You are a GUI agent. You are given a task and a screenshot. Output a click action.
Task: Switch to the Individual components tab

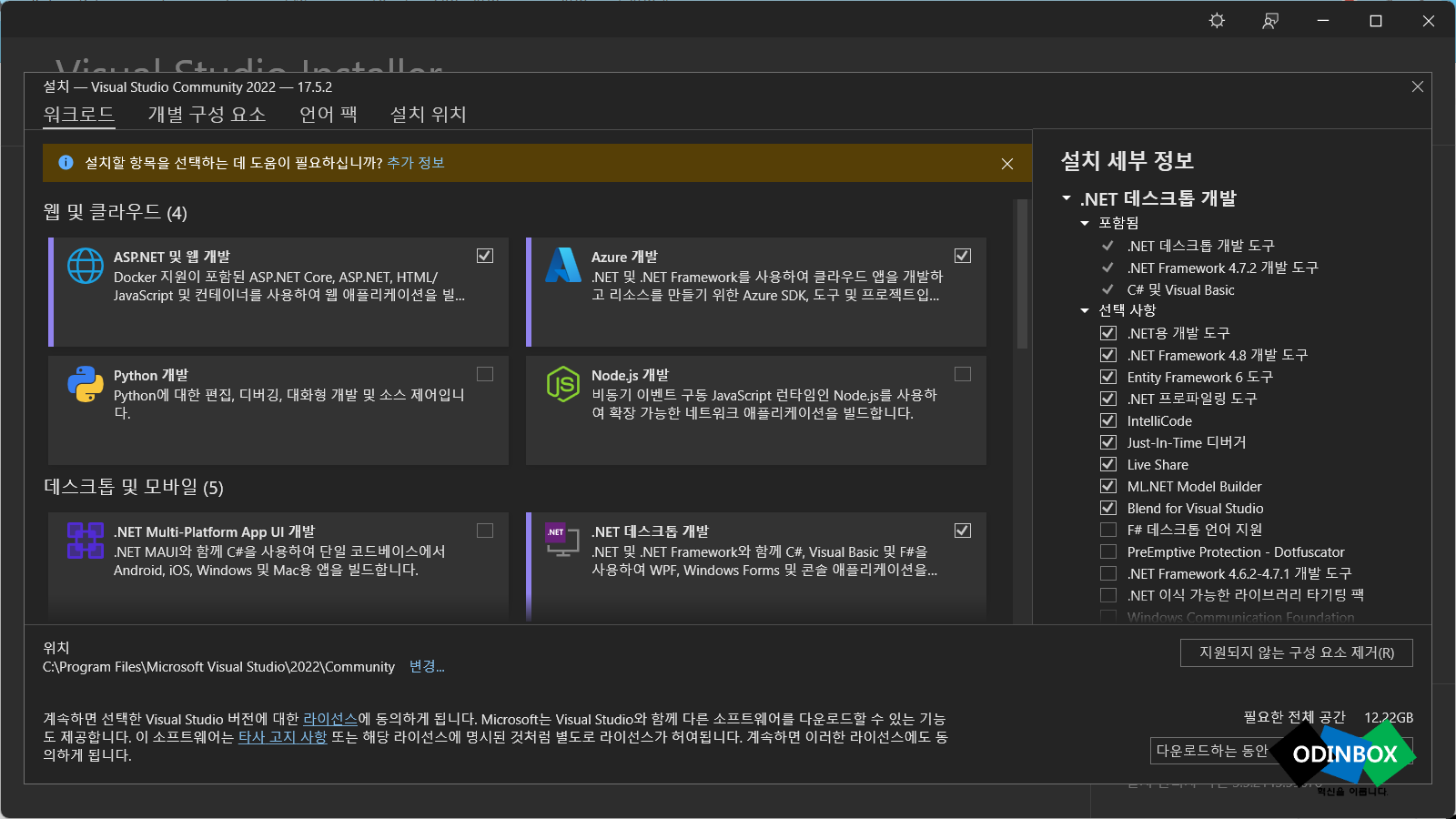[207, 115]
